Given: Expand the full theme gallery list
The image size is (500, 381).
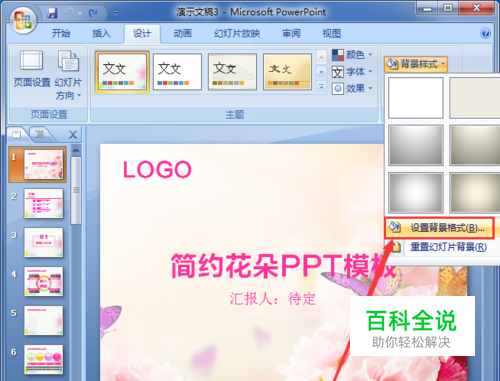Looking at the screenshot, I should [321, 87].
